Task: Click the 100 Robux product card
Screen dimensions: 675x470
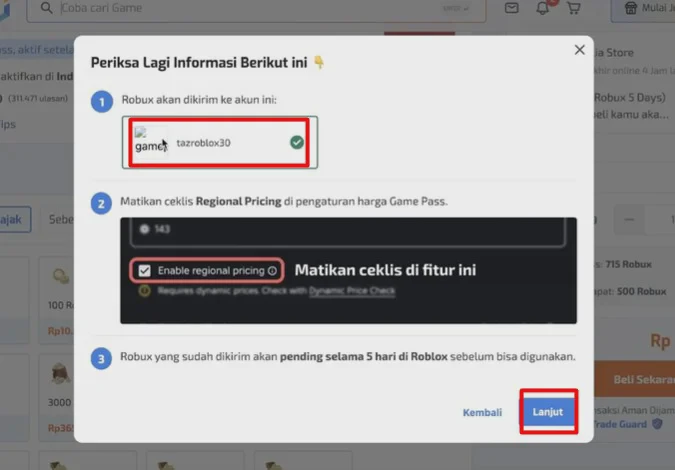Action: tap(56, 300)
